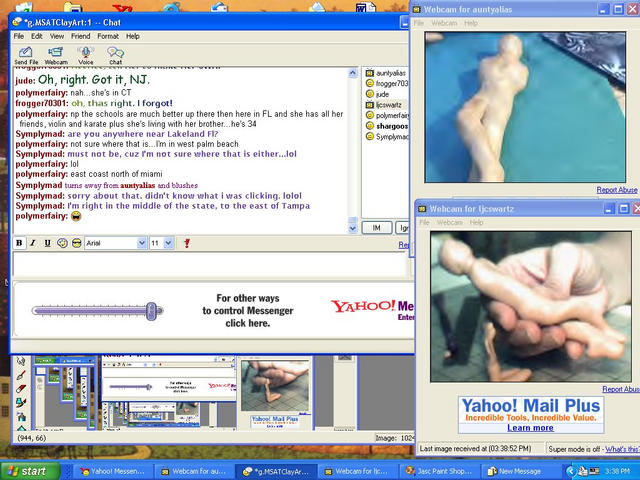Select the brush tool in Paint Shop Pro

(x=21, y=375)
